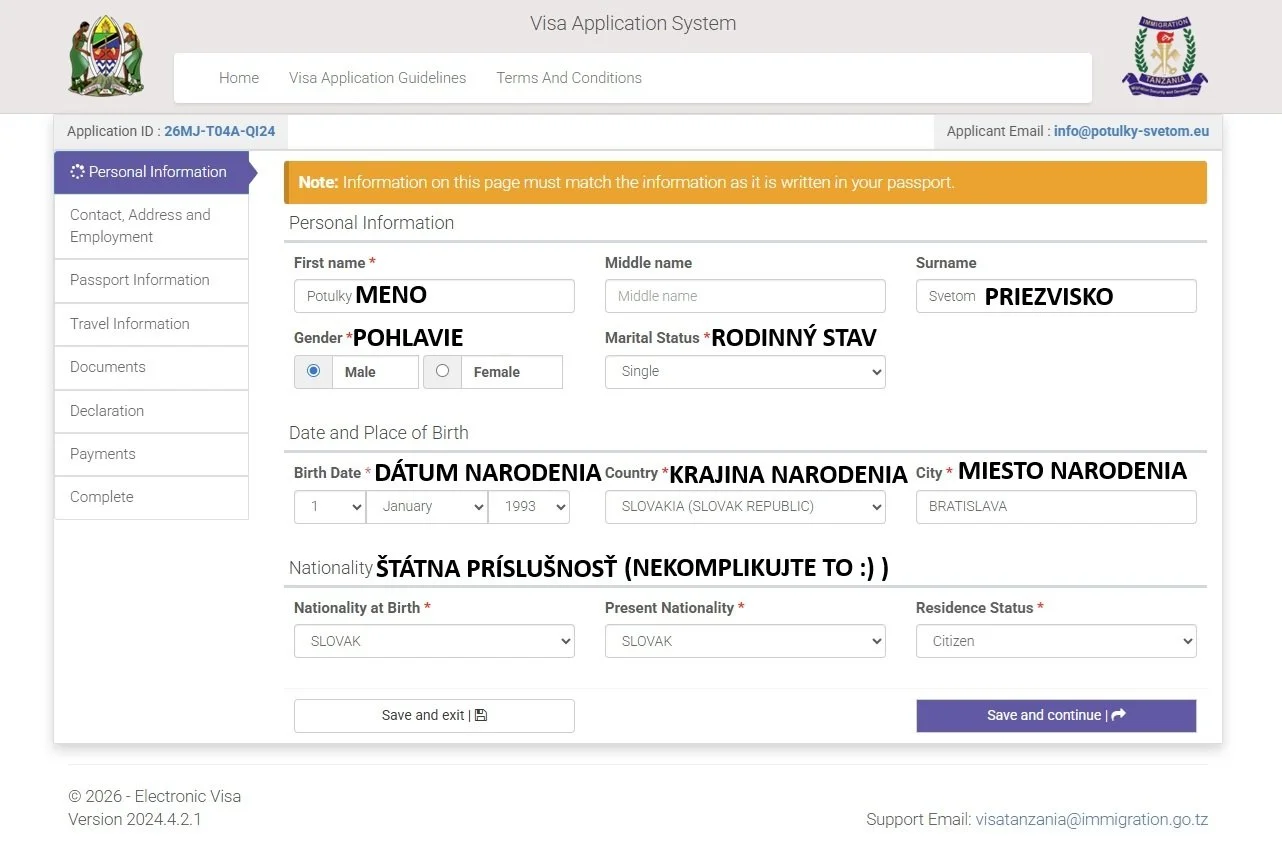This screenshot has width=1282, height=860.
Task: Open the Documents step
Action: click(151, 367)
